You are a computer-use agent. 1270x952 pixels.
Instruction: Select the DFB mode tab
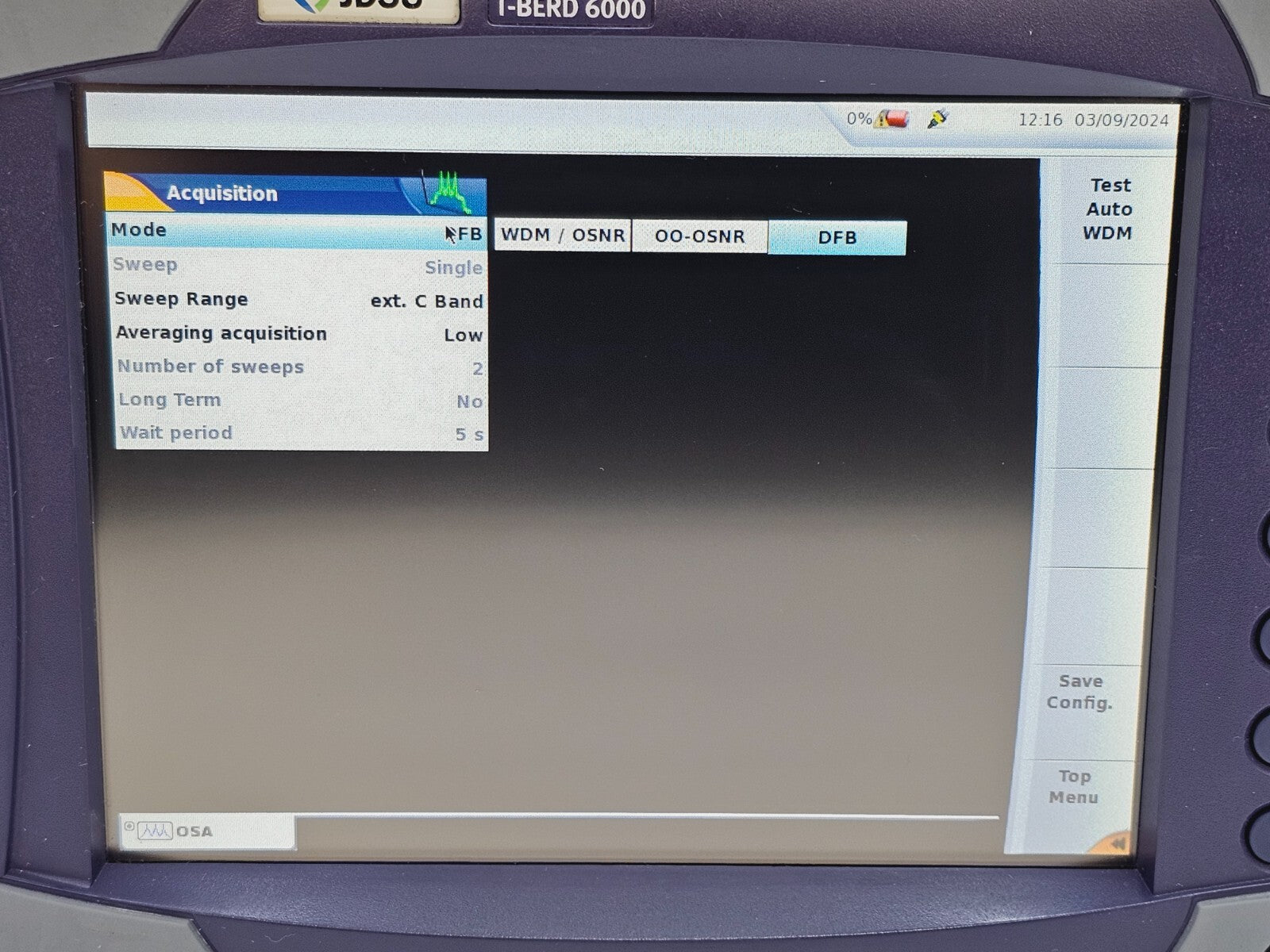(837, 236)
